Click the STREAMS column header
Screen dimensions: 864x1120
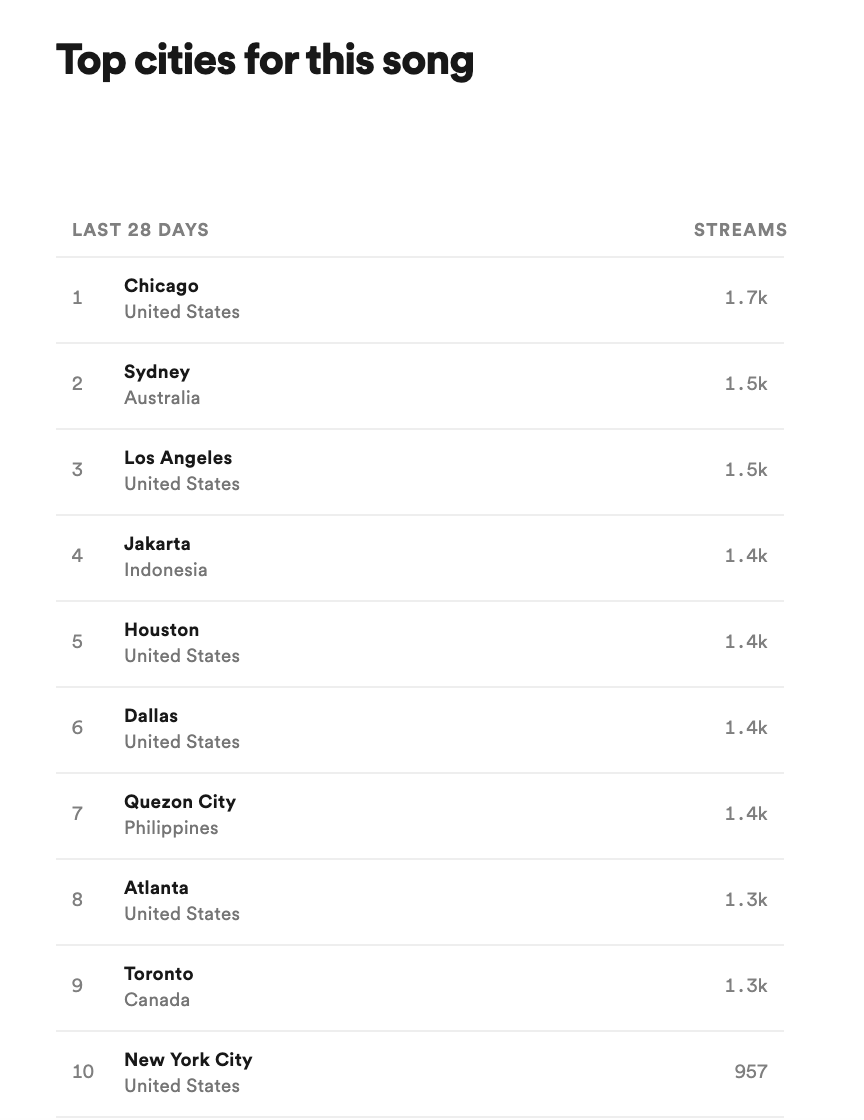tap(740, 230)
